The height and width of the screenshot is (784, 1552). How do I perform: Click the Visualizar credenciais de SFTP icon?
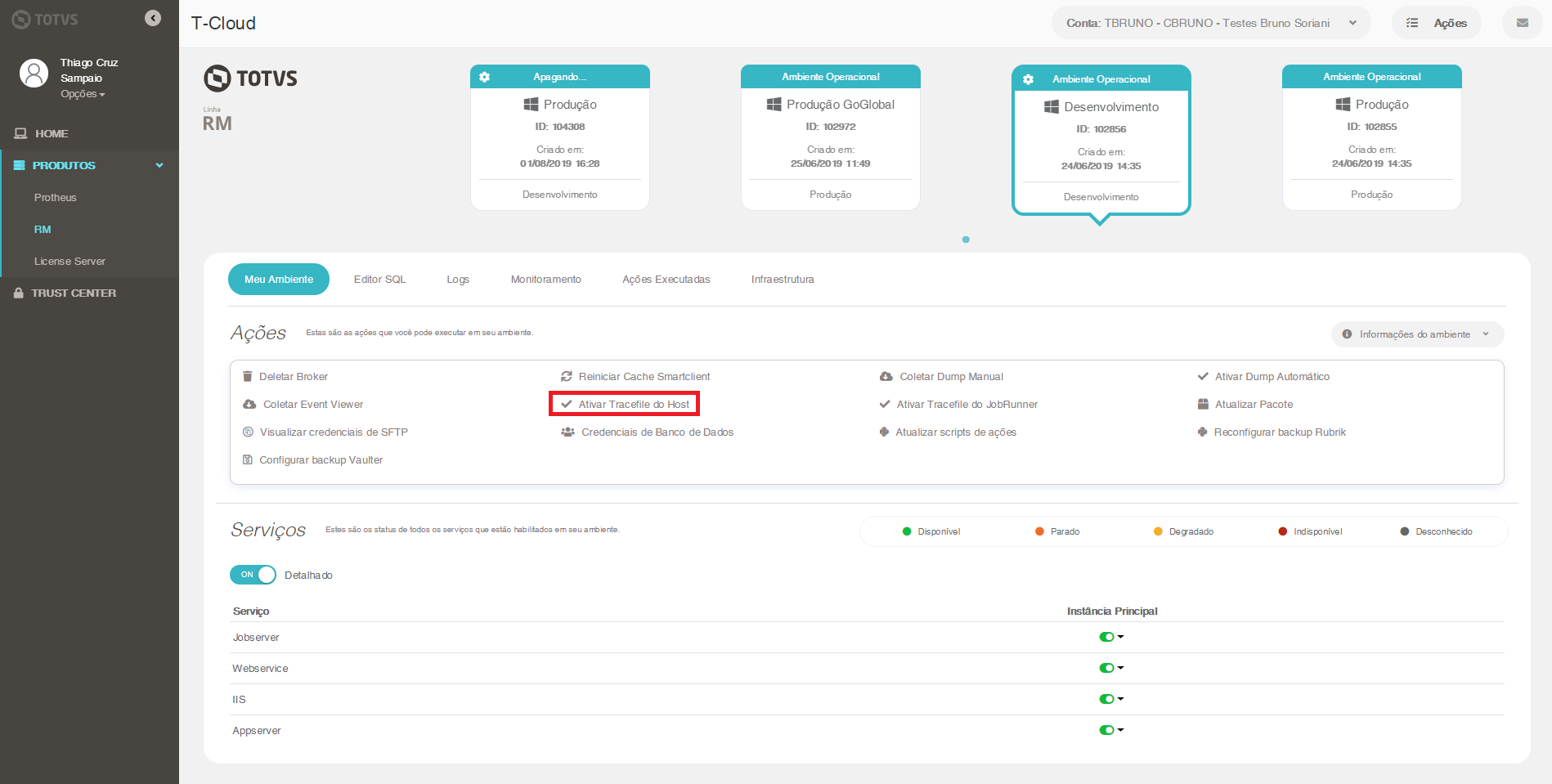248,432
